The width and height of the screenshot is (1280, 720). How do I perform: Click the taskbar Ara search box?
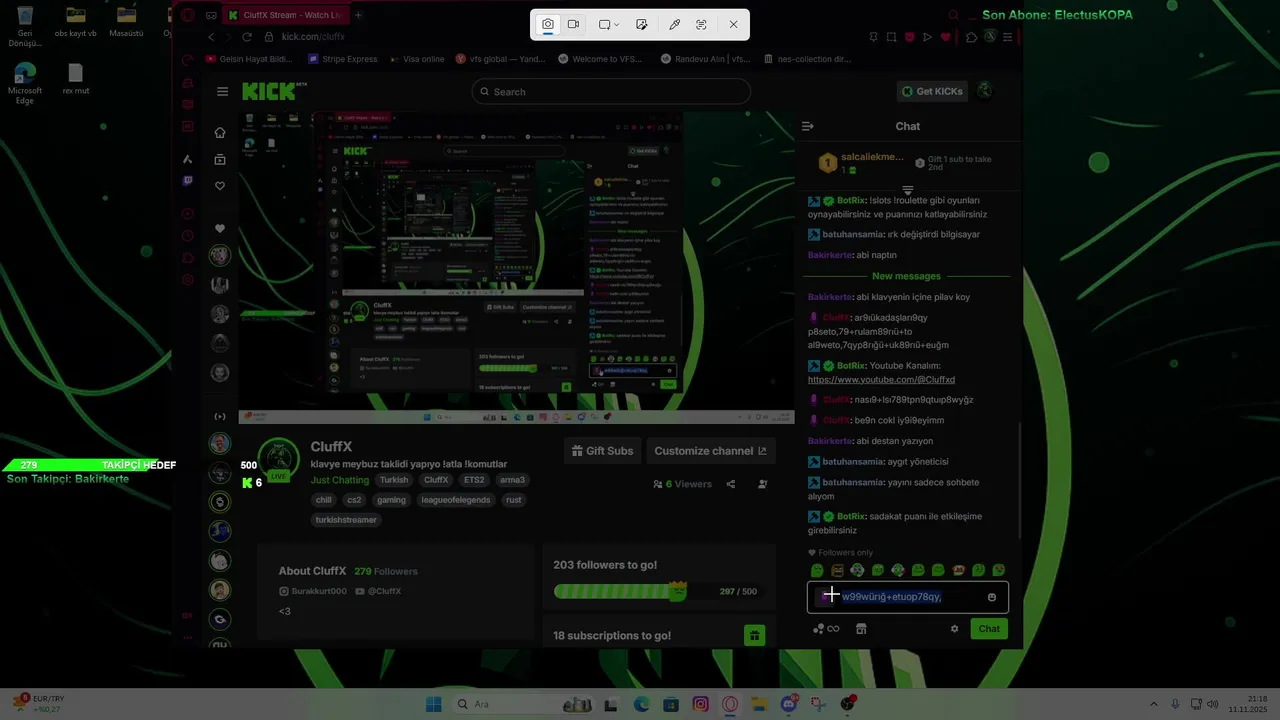pyautogui.click(x=521, y=704)
